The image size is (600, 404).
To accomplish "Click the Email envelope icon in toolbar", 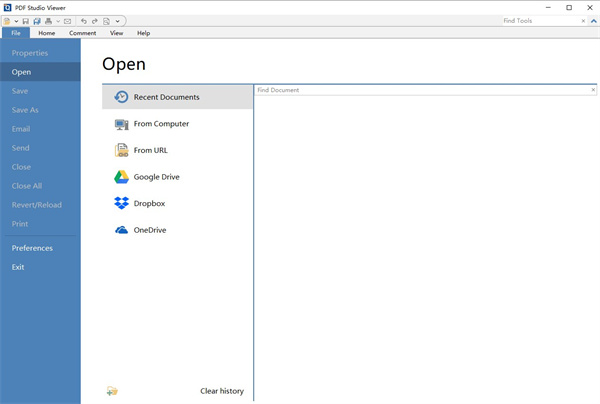I will click(x=67, y=21).
